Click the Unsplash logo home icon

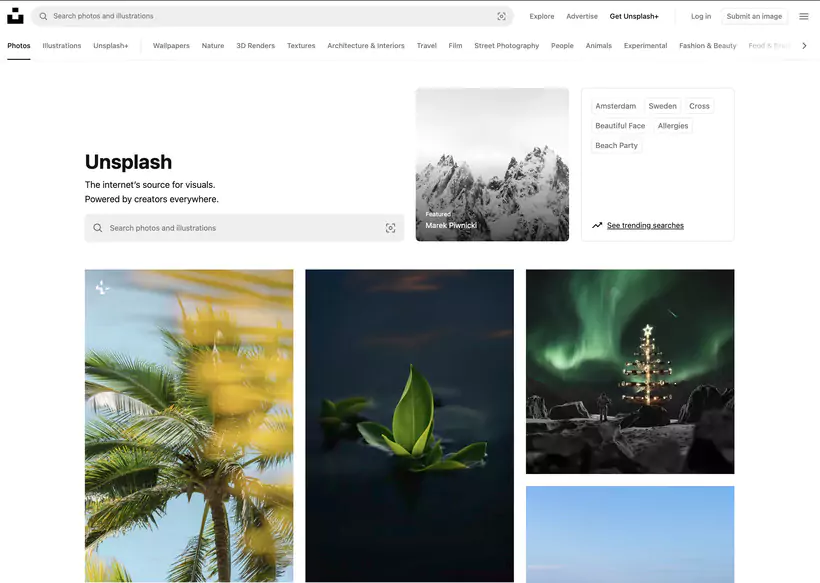click(x=15, y=16)
